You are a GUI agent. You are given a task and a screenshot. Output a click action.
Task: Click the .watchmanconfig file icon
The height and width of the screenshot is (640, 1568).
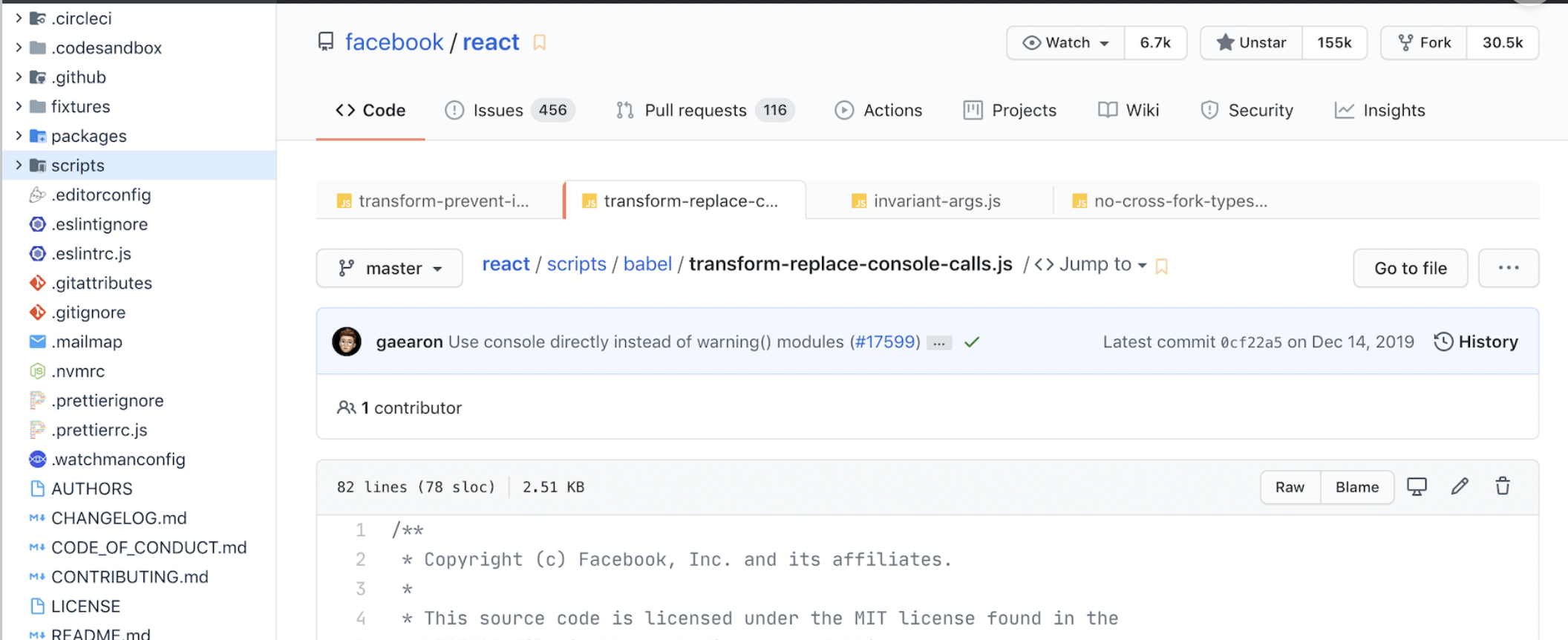37,459
